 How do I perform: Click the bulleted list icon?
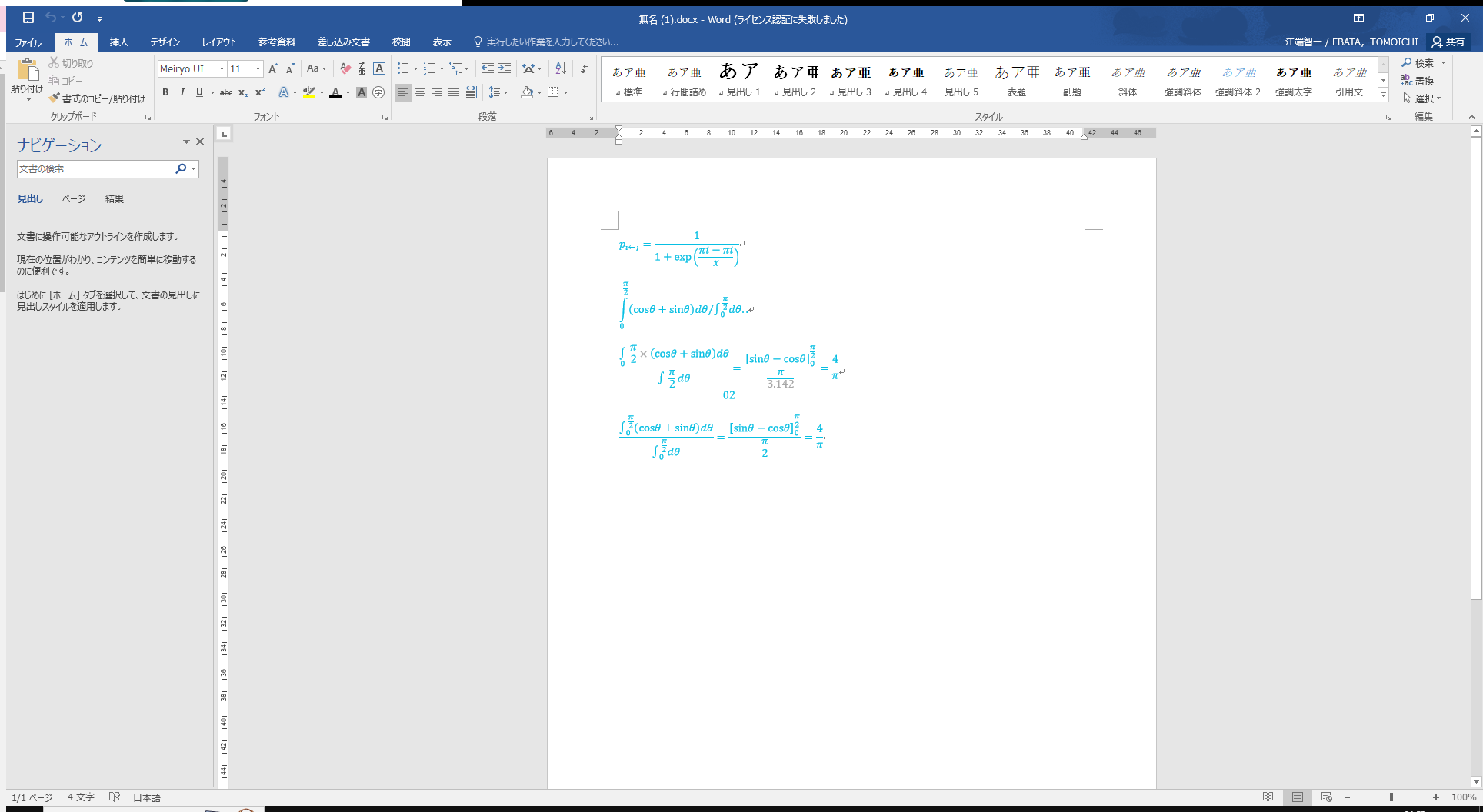tap(402, 69)
